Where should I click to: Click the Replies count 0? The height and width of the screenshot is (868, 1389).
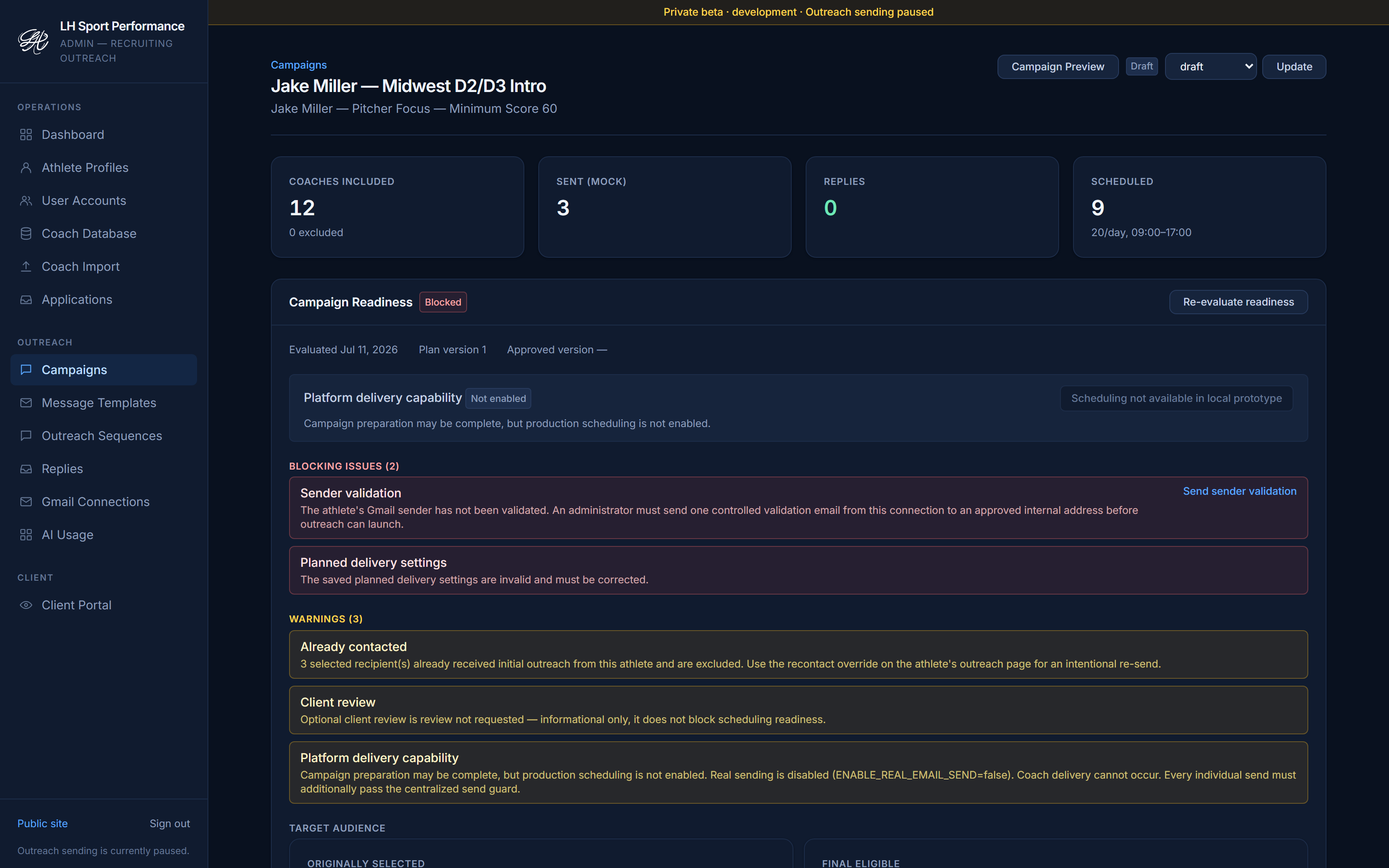click(830, 207)
